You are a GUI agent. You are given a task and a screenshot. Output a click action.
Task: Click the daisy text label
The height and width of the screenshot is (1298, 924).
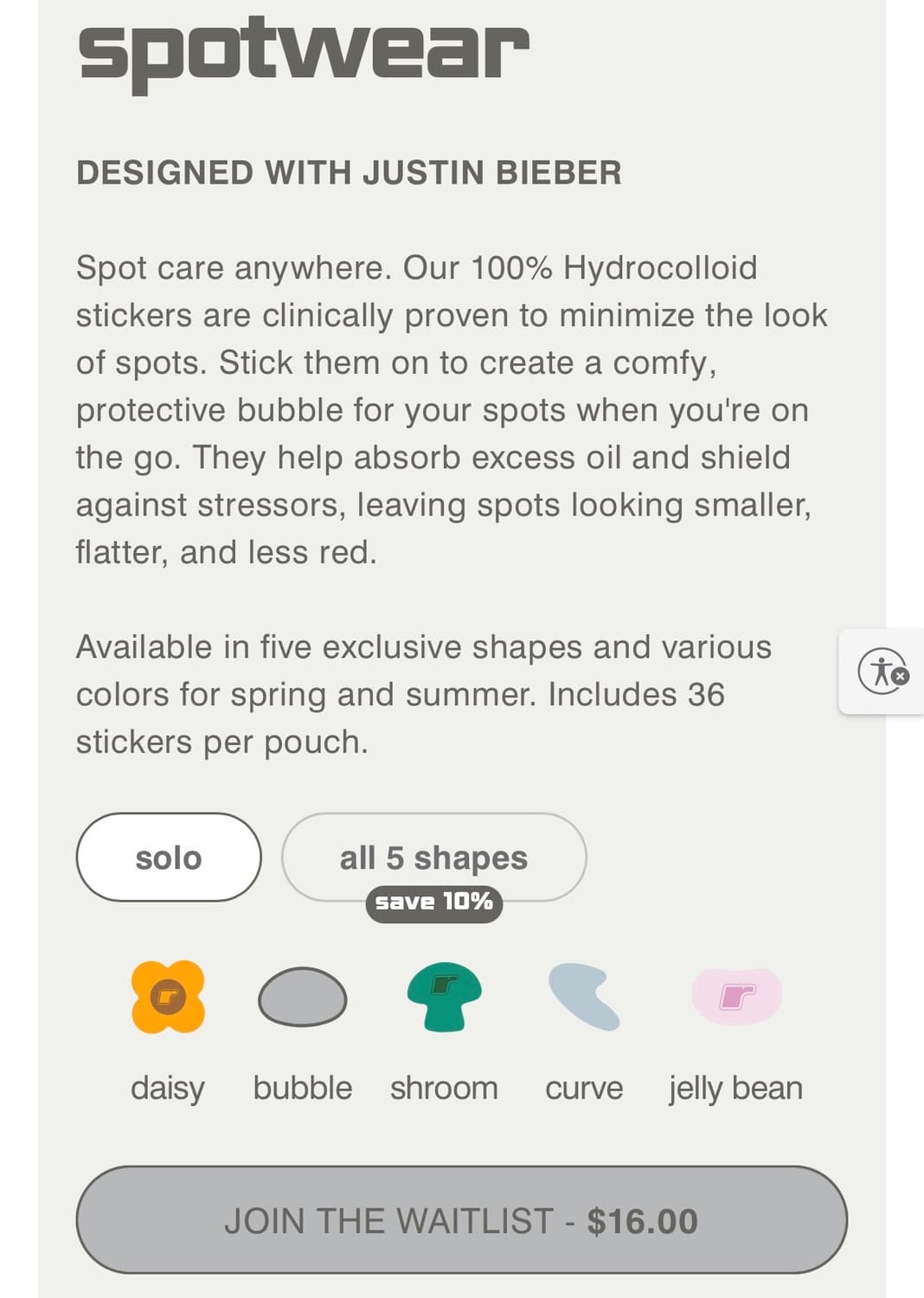click(x=168, y=1088)
